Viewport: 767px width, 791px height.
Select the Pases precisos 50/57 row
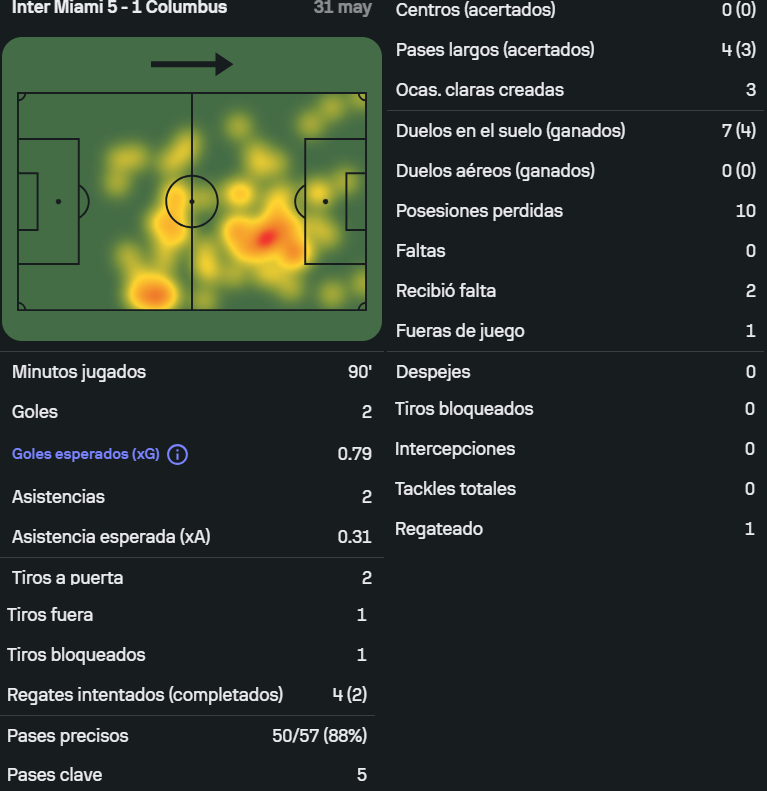pyautogui.click(x=187, y=736)
